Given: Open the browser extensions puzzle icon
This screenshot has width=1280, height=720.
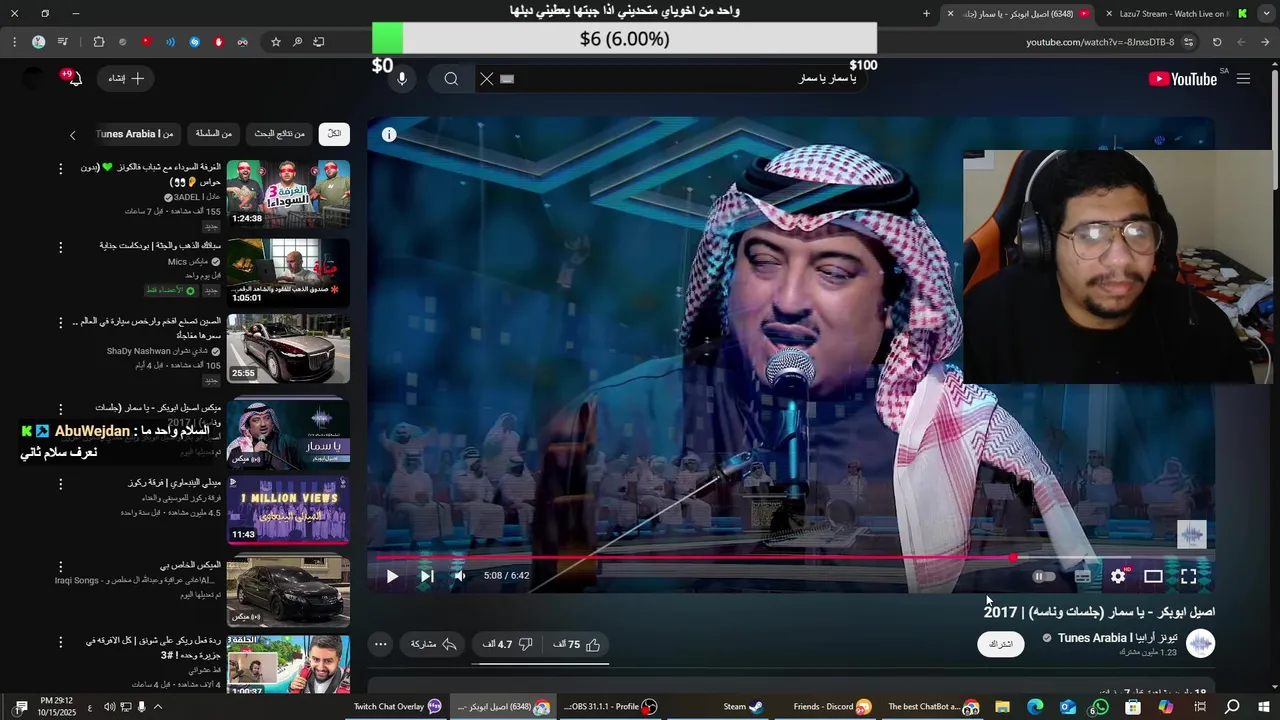Looking at the screenshot, I should [x=99, y=42].
